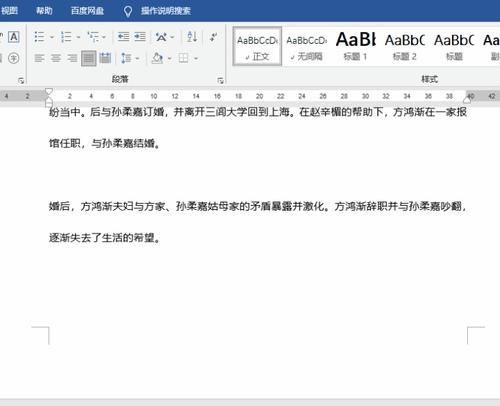Image resolution: width=500 pixels, height=406 pixels.
Task: Click text line starting 纷当中。后与孙柔嘉订婚
Action: click(258, 112)
